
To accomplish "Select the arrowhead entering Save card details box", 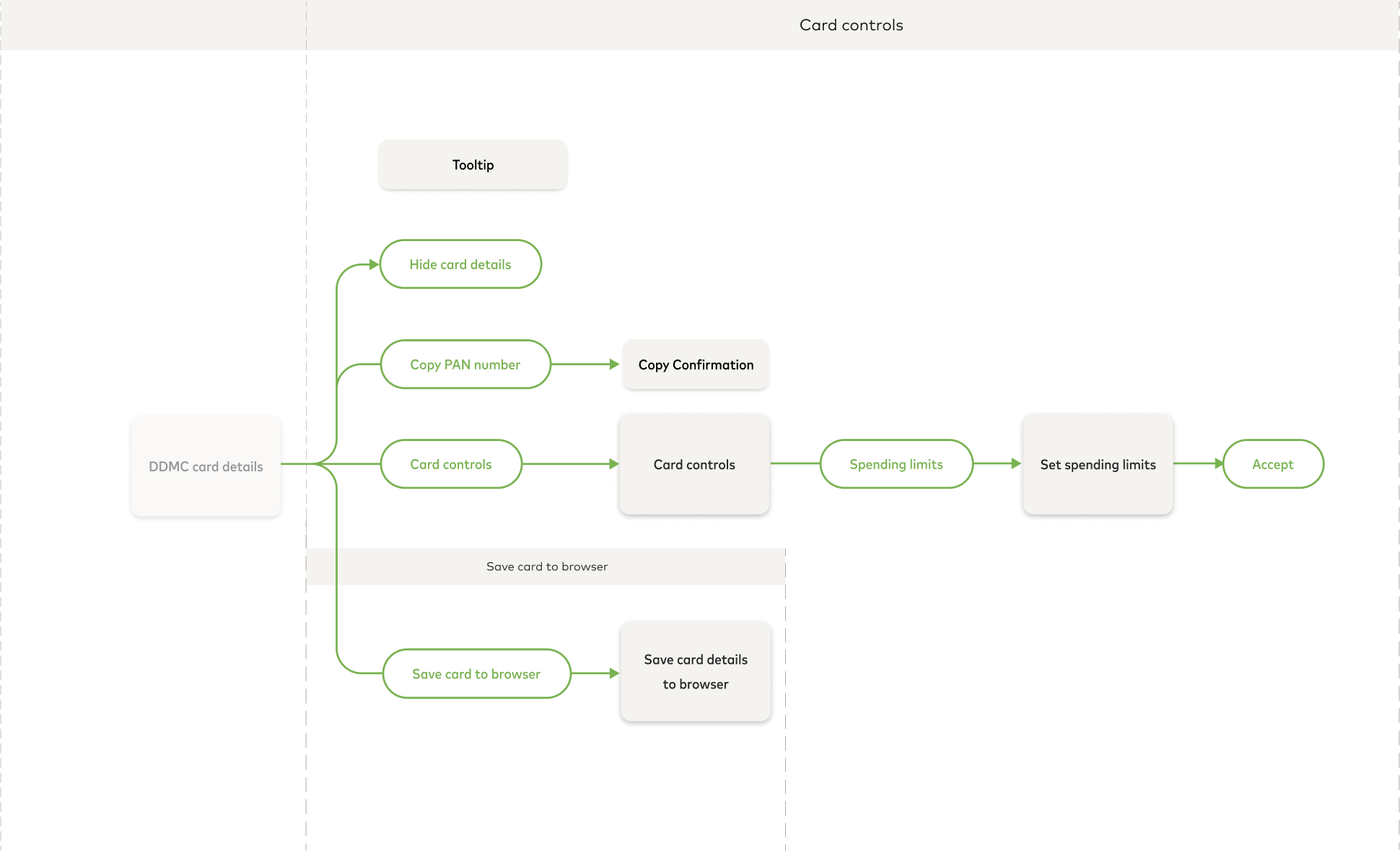I will (614, 673).
